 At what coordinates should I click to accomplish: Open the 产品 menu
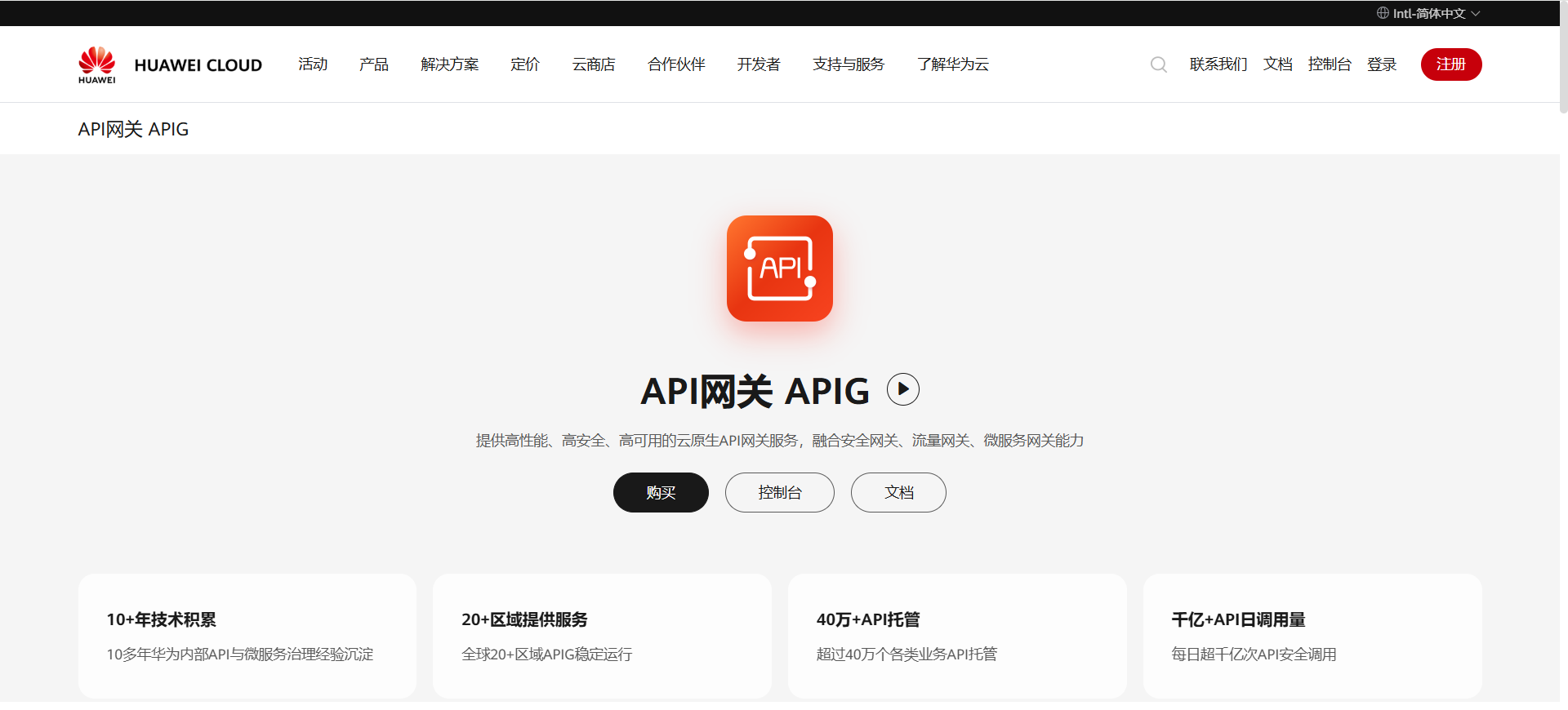[374, 64]
